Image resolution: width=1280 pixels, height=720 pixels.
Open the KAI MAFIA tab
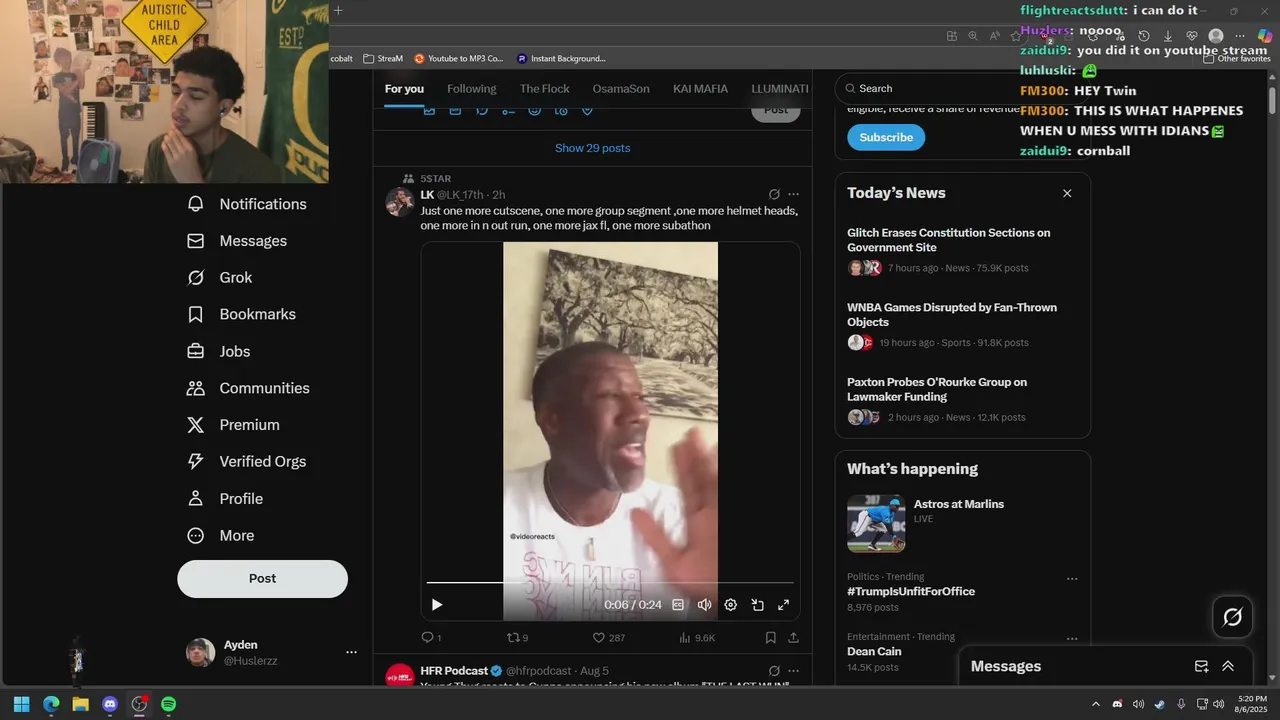coord(700,89)
